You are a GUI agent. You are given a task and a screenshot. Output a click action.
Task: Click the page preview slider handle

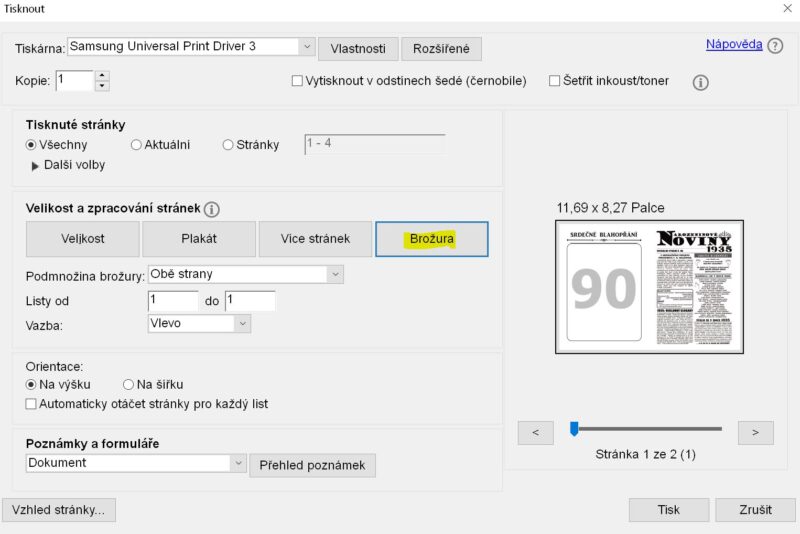(x=574, y=428)
